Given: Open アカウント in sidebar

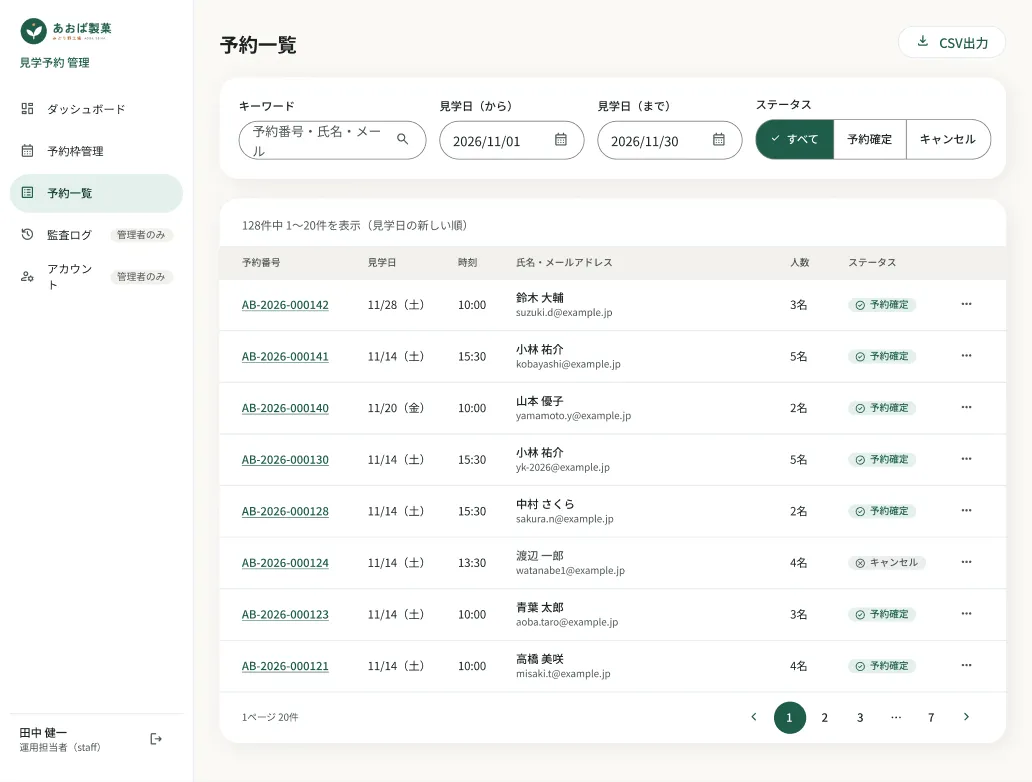Looking at the screenshot, I should coord(96,276).
